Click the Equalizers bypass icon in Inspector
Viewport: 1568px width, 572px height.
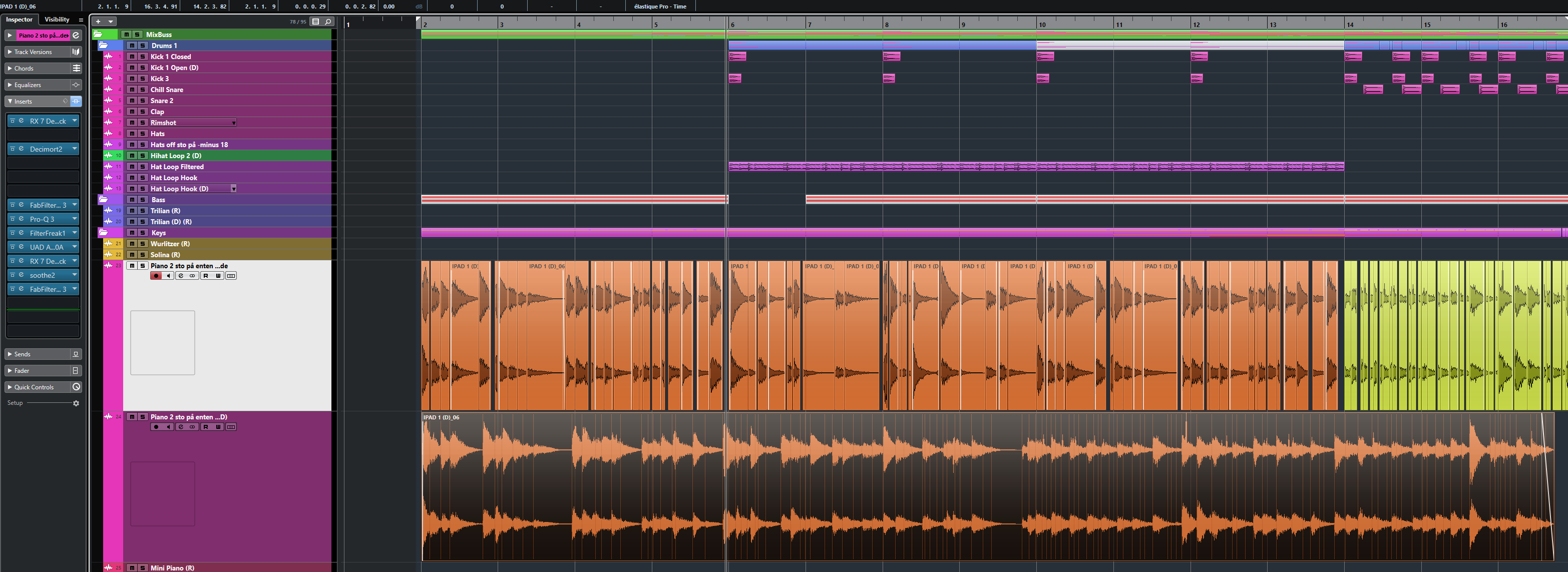point(76,85)
